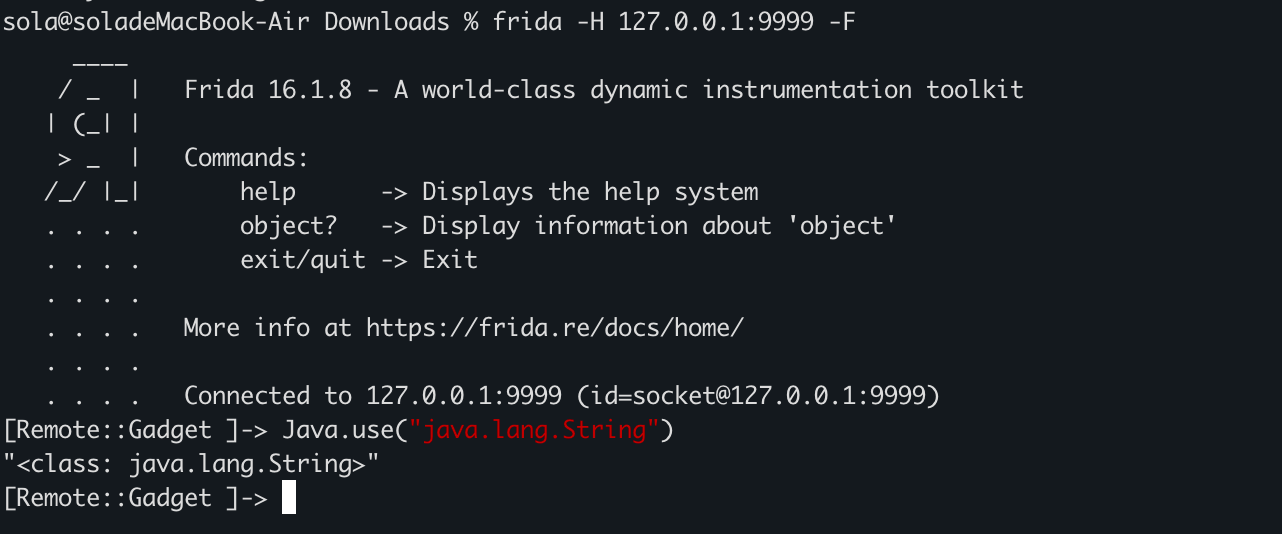
Task: Click the "help" command entry
Action: (x=268, y=192)
